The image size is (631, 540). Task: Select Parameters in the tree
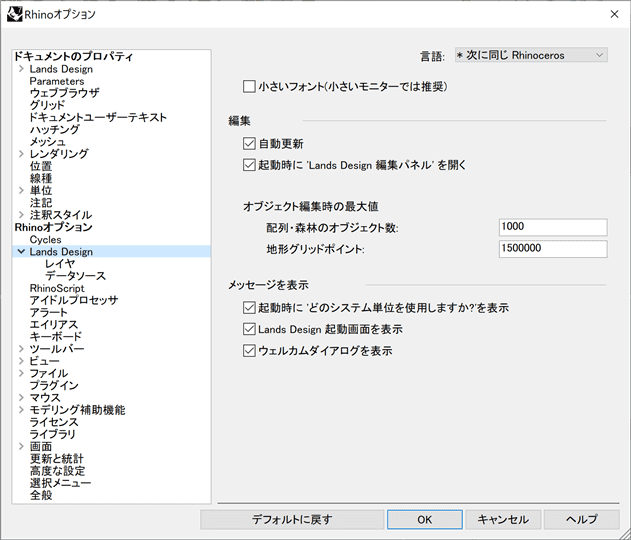click(x=57, y=81)
